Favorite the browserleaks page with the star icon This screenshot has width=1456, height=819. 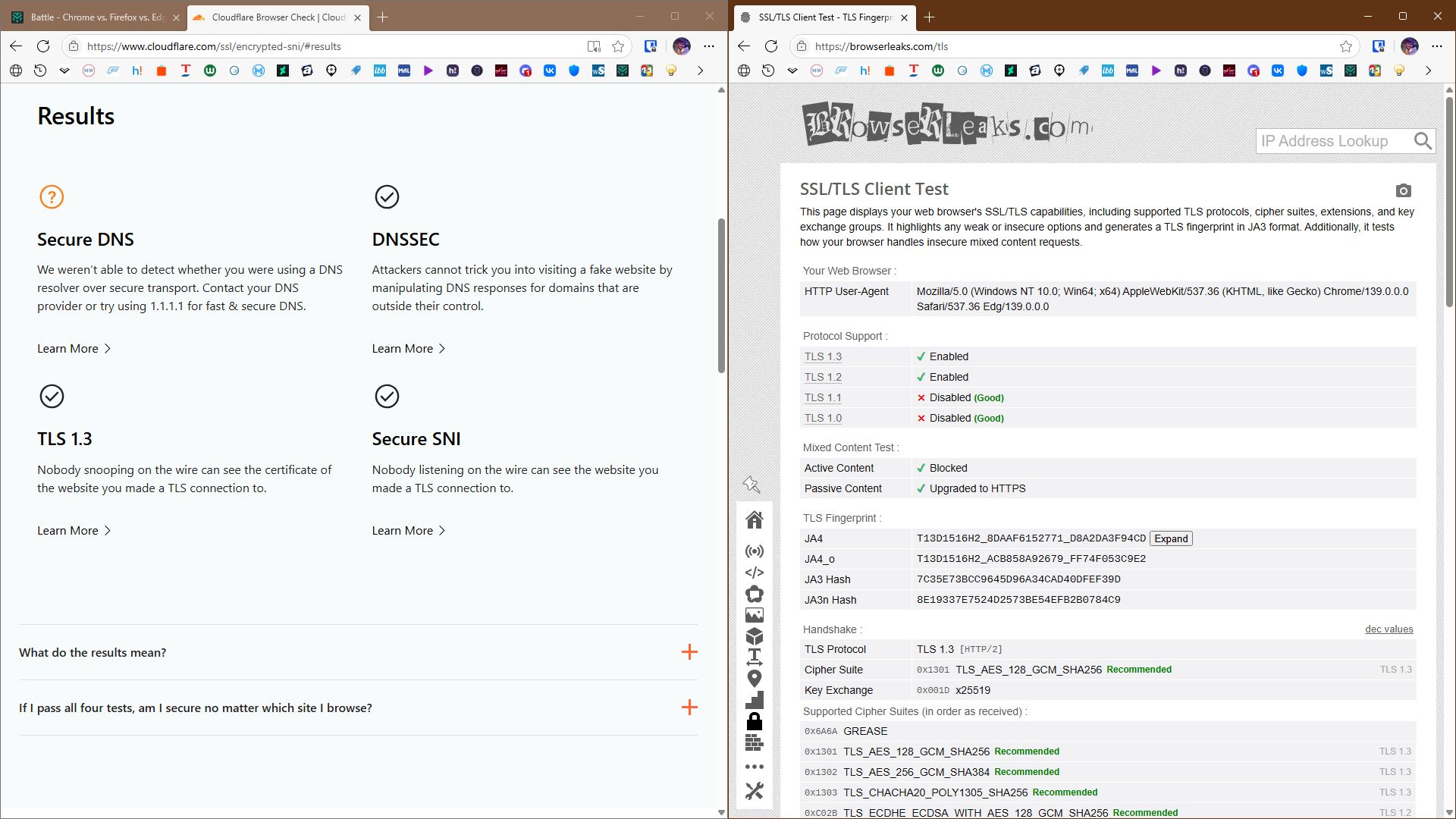(1346, 46)
